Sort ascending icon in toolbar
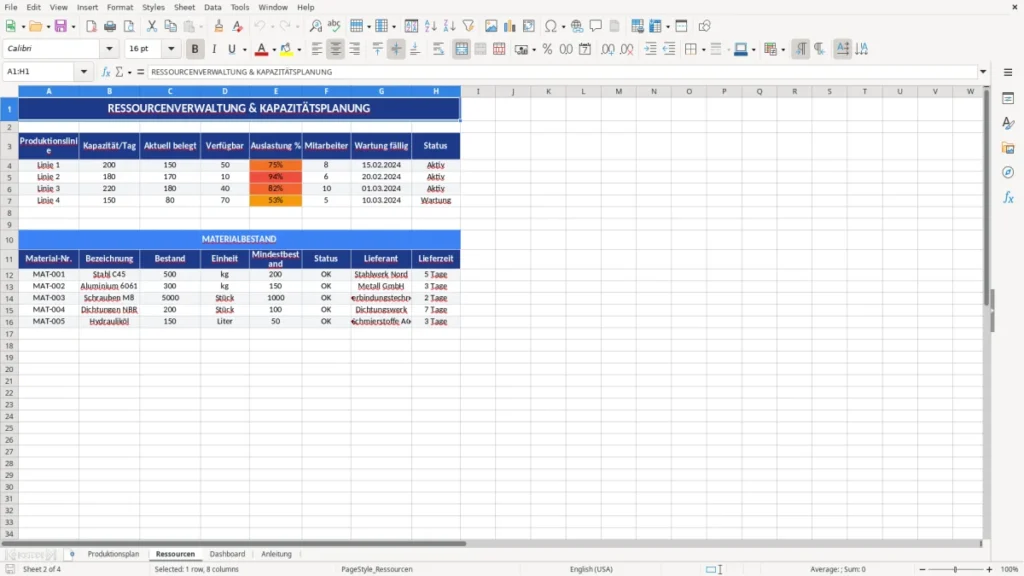 [x=430, y=26]
